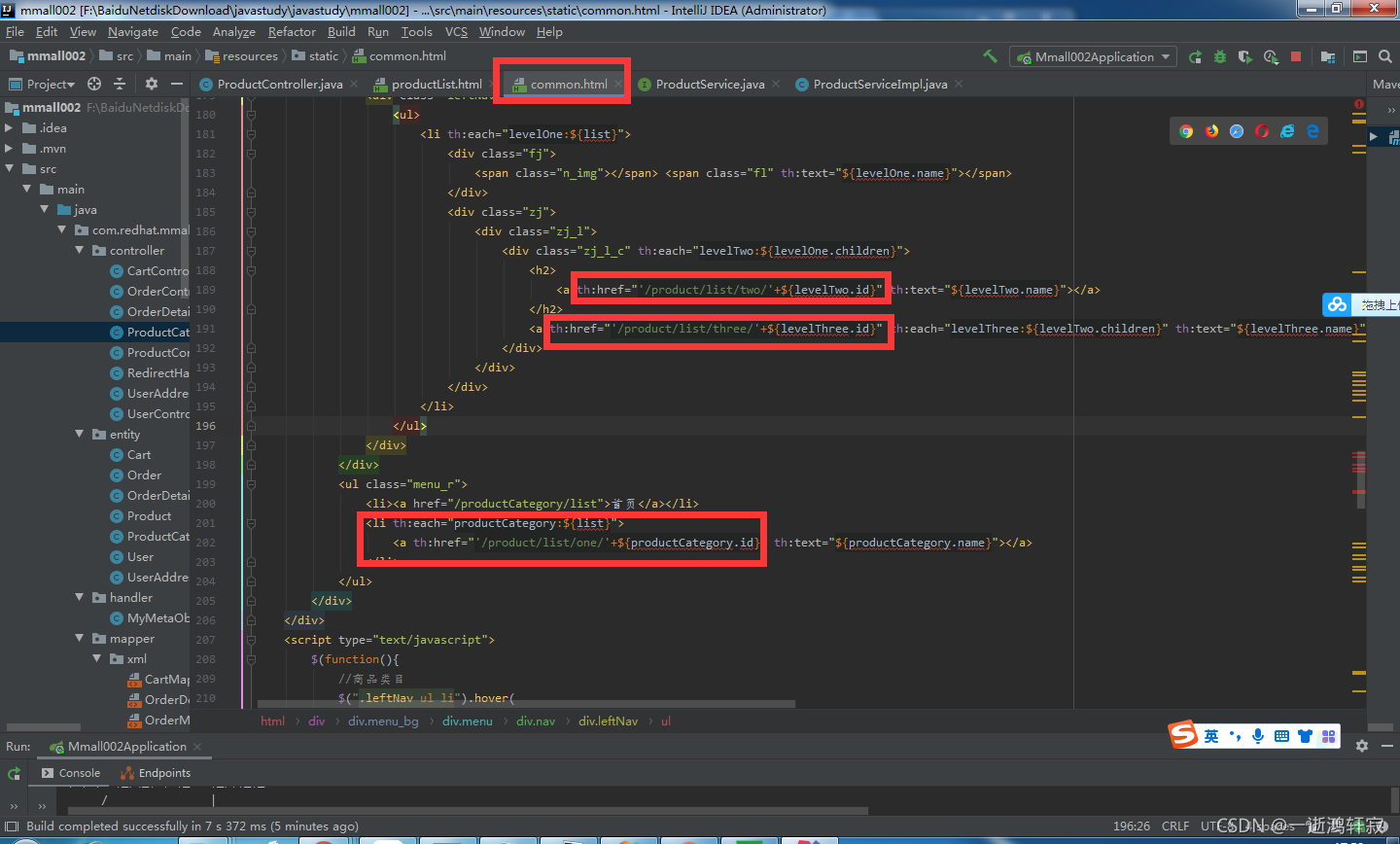This screenshot has height=844, width=1400.
Task: Preview common.html in Edge
Action: click(1312, 131)
